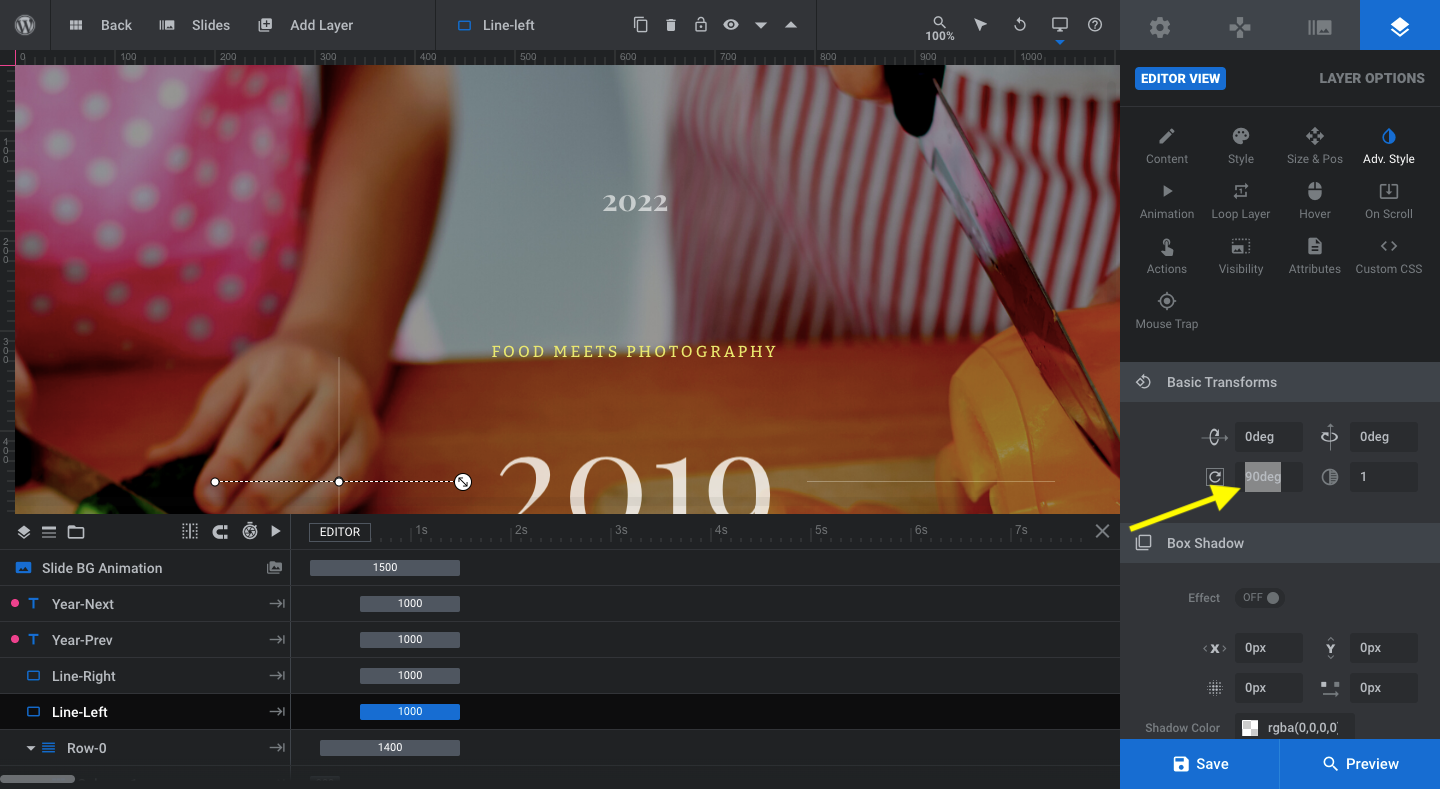Open the Style layer option
The image size is (1440, 789).
click(1241, 146)
